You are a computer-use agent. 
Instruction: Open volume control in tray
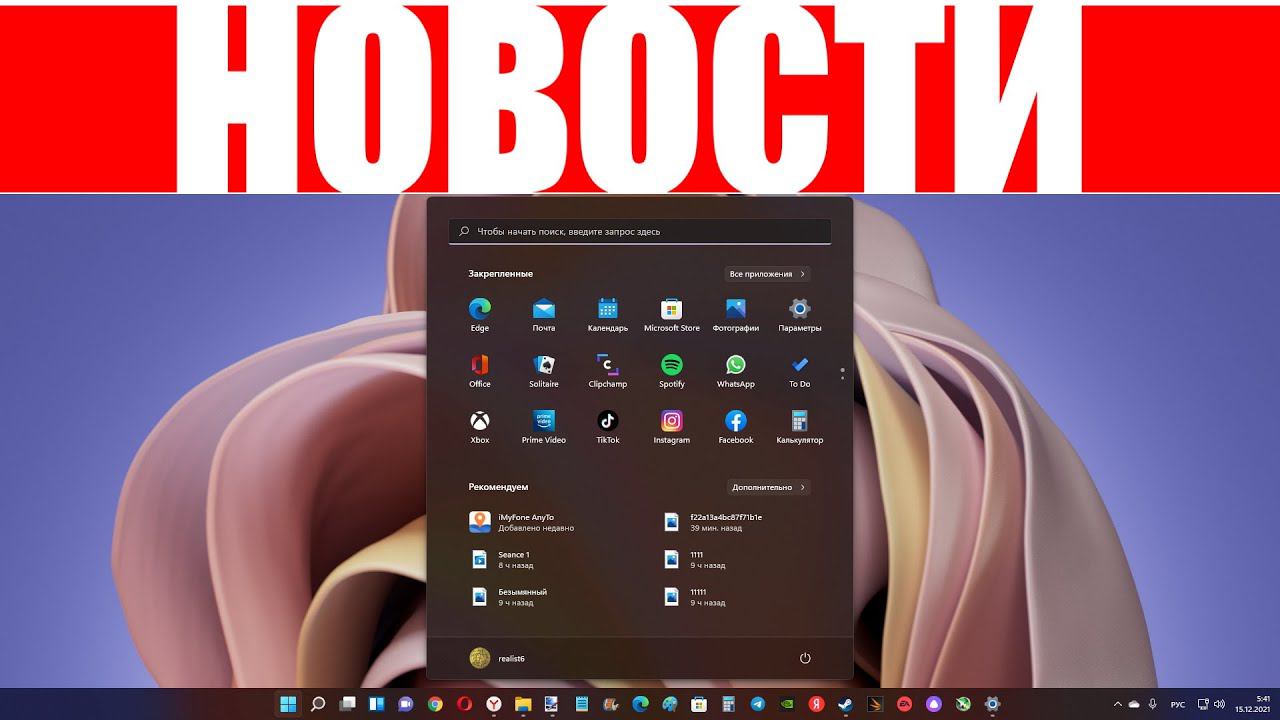click(1219, 704)
